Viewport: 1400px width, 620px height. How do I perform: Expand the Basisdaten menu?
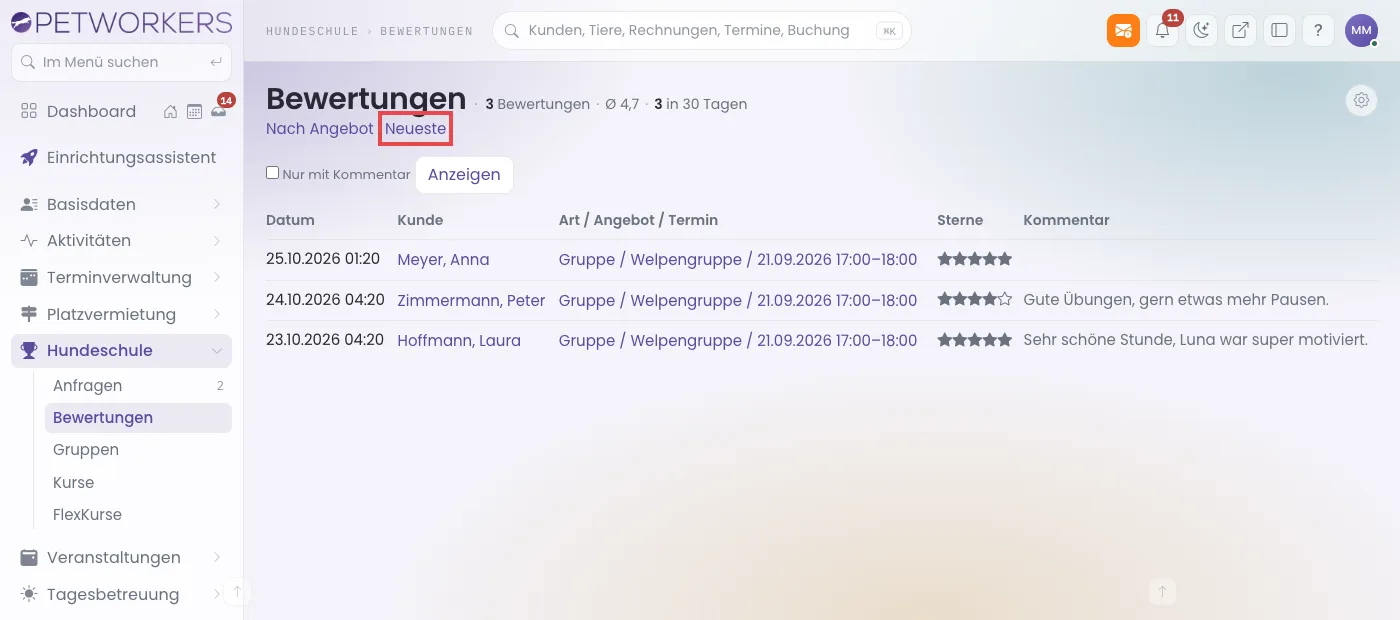[121, 204]
